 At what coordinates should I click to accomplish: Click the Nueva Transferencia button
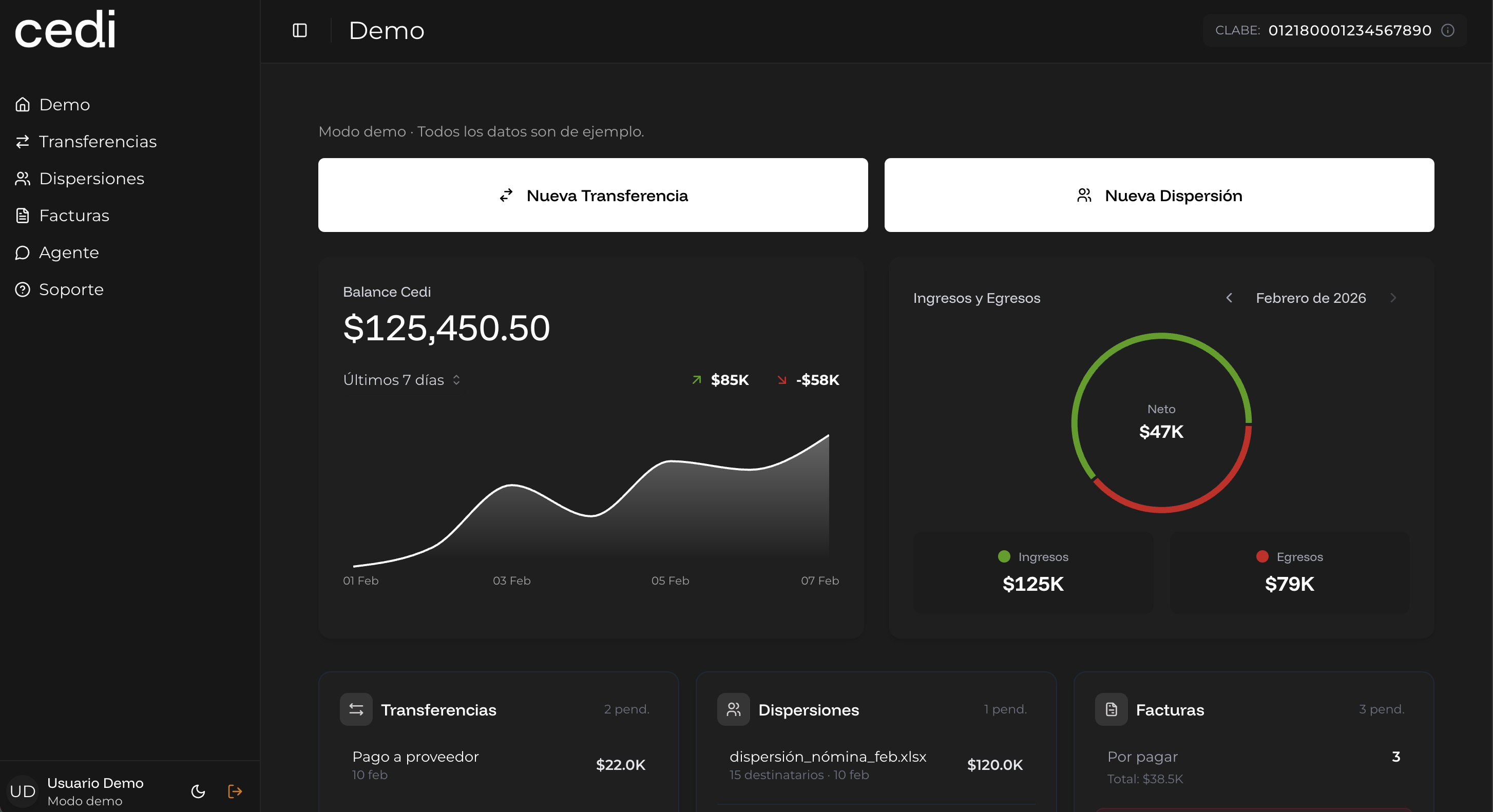point(592,196)
